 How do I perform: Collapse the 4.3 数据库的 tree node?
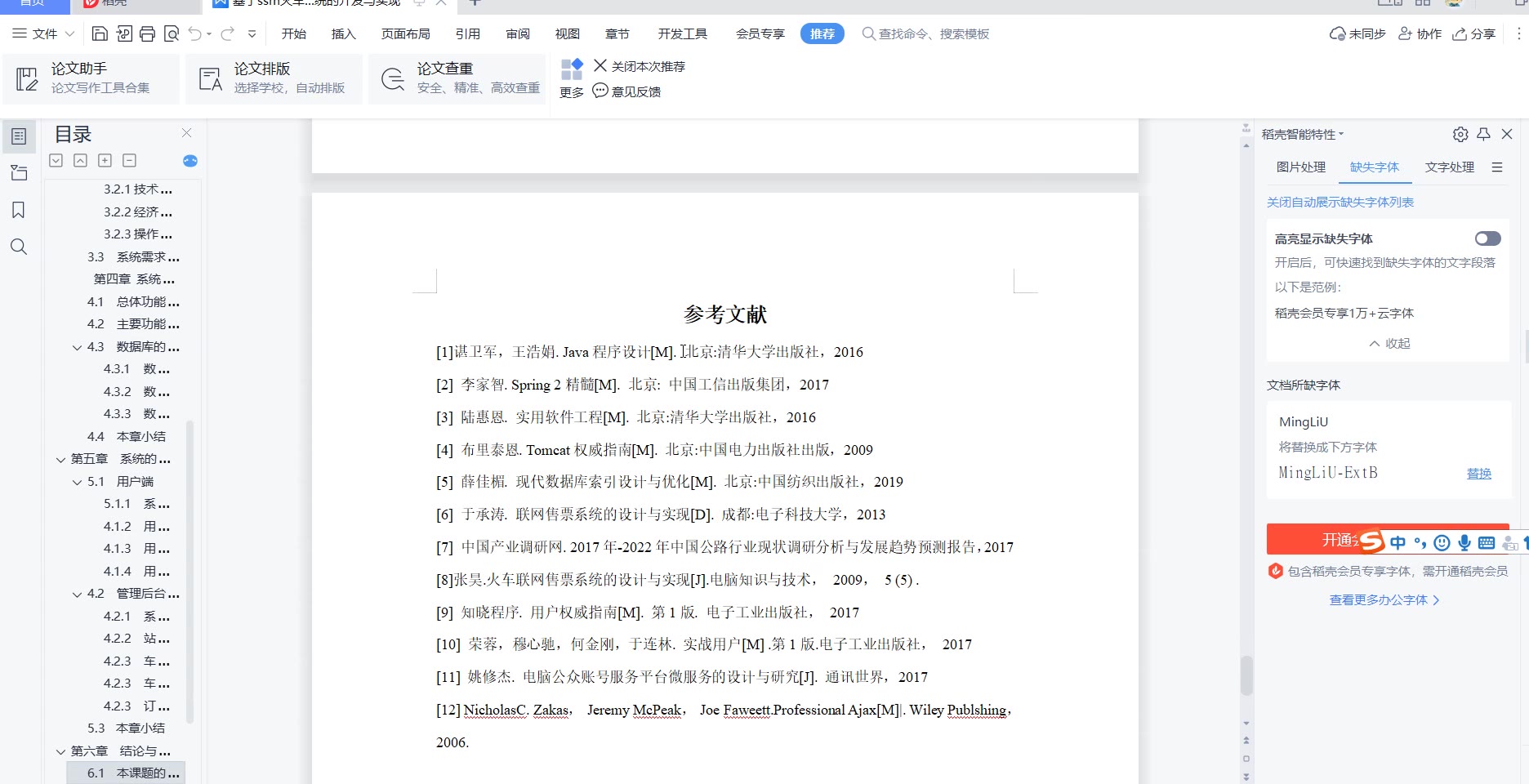(x=77, y=347)
